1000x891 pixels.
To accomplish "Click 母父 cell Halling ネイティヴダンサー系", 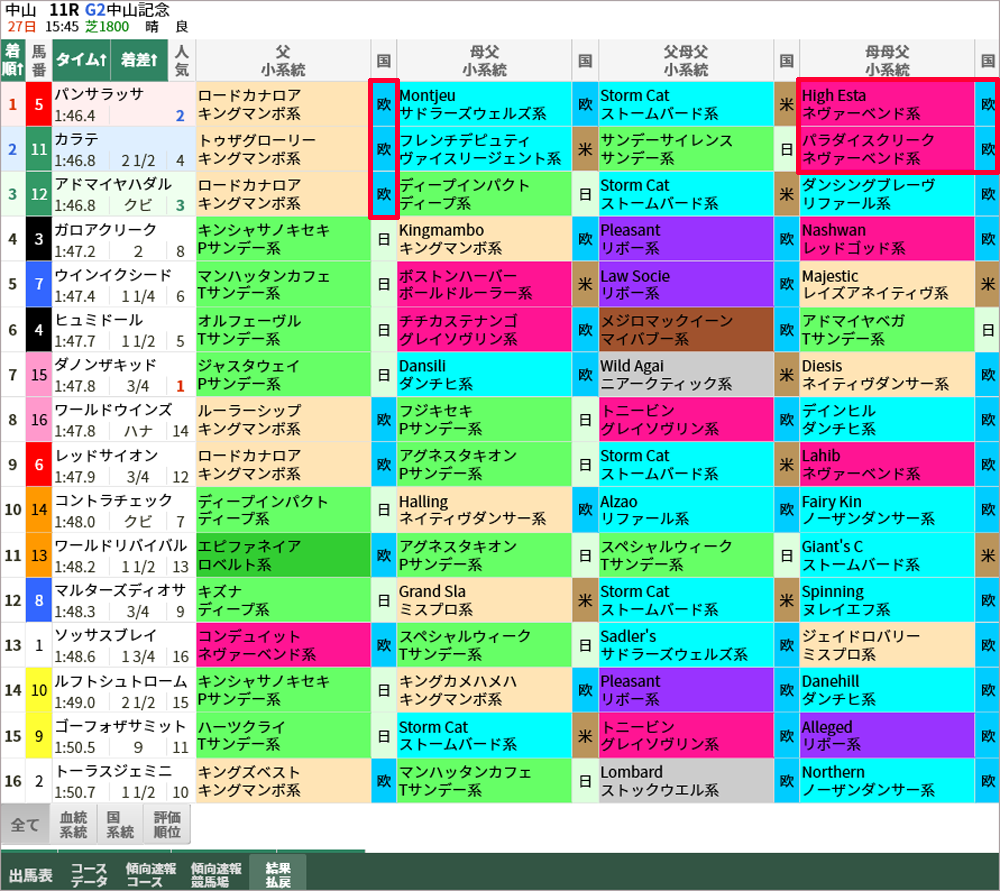I will (484, 510).
